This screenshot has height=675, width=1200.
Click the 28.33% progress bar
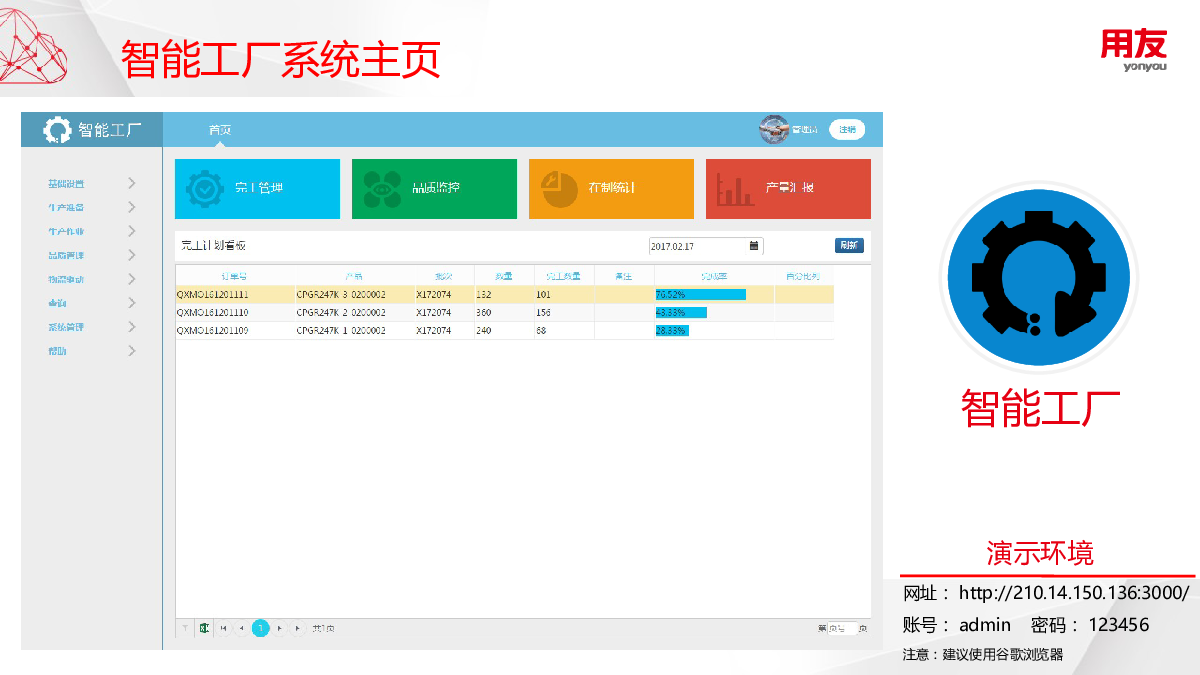point(672,331)
